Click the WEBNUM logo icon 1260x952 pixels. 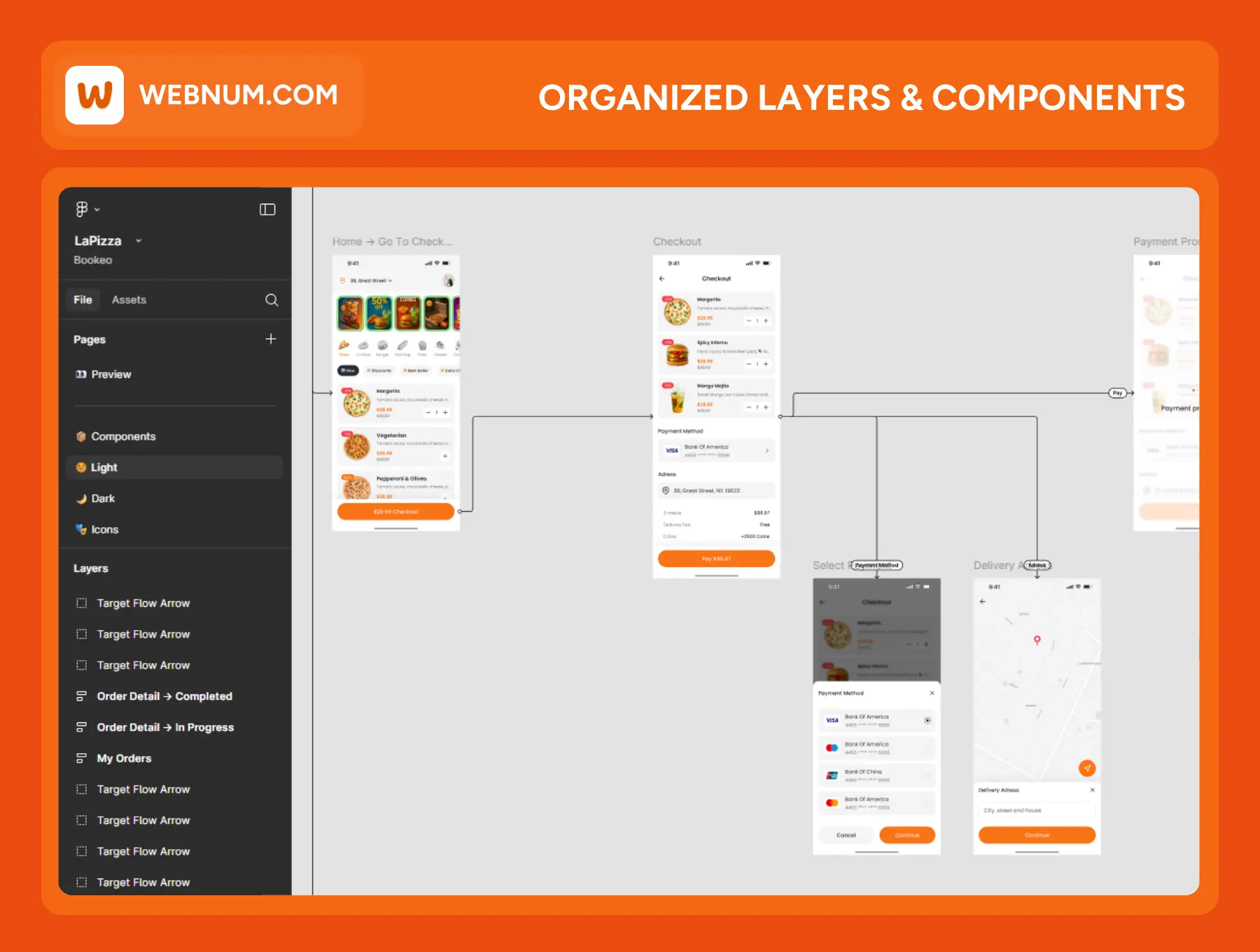(x=94, y=95)
